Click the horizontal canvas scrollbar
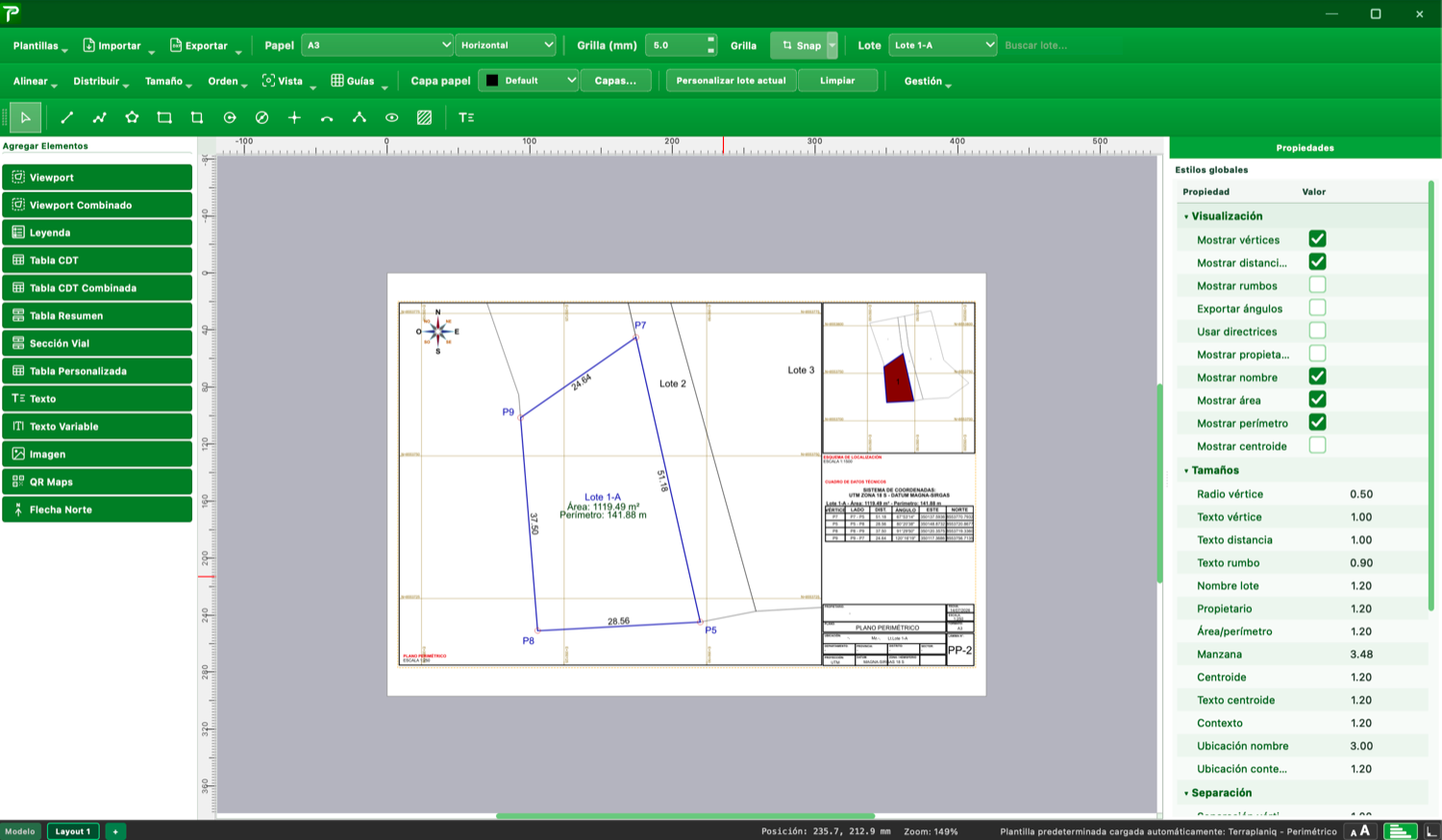Image resolution: width=1442 pixels, height=840 pixels. [x=685, y=816]
